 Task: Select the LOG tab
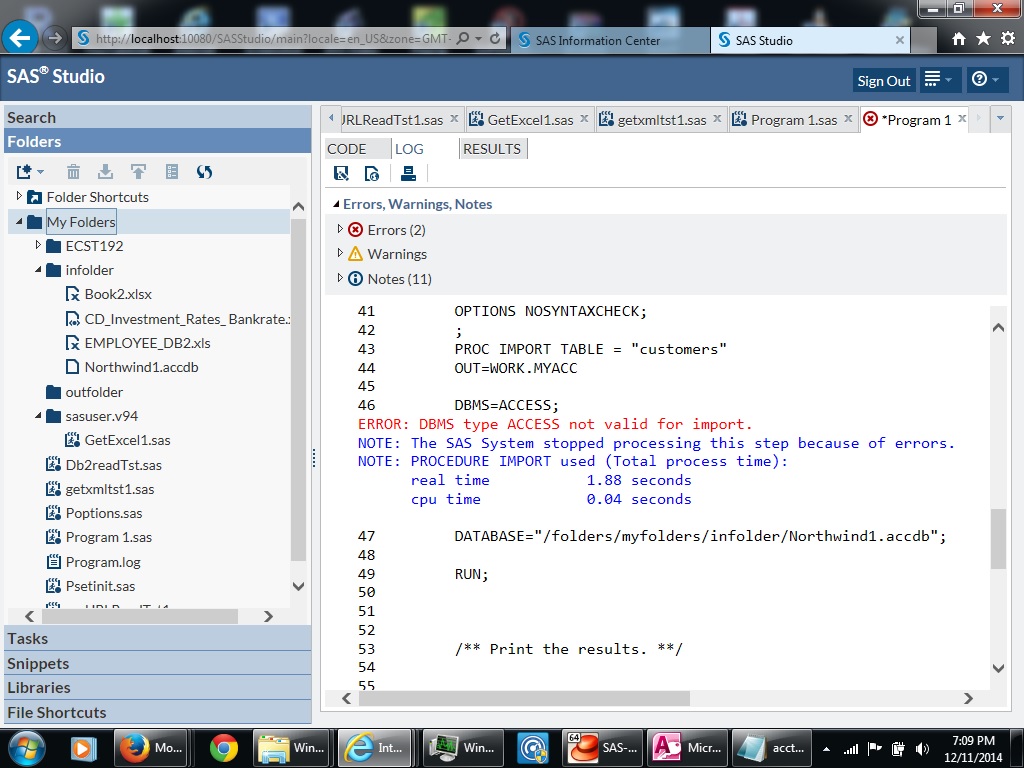(409, 149)
